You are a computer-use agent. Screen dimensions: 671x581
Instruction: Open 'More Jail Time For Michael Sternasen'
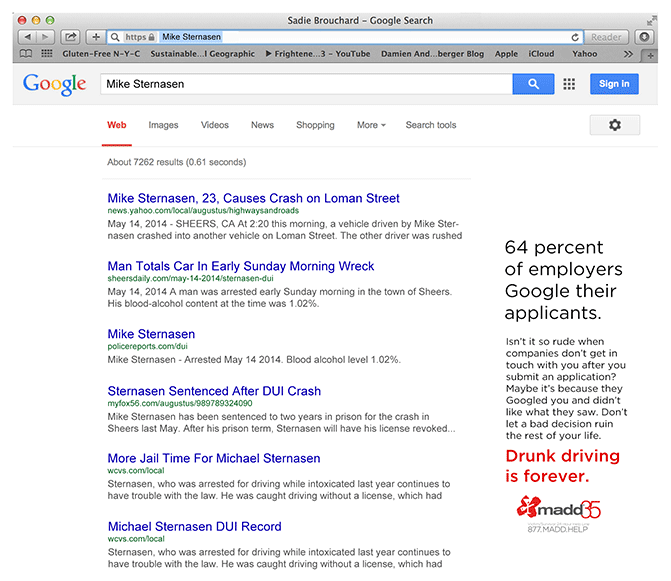tap(214, 458)
